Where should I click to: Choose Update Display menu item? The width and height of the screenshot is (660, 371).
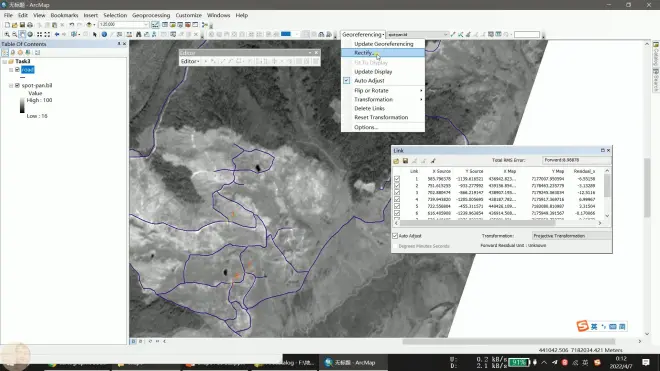point(383,72)
